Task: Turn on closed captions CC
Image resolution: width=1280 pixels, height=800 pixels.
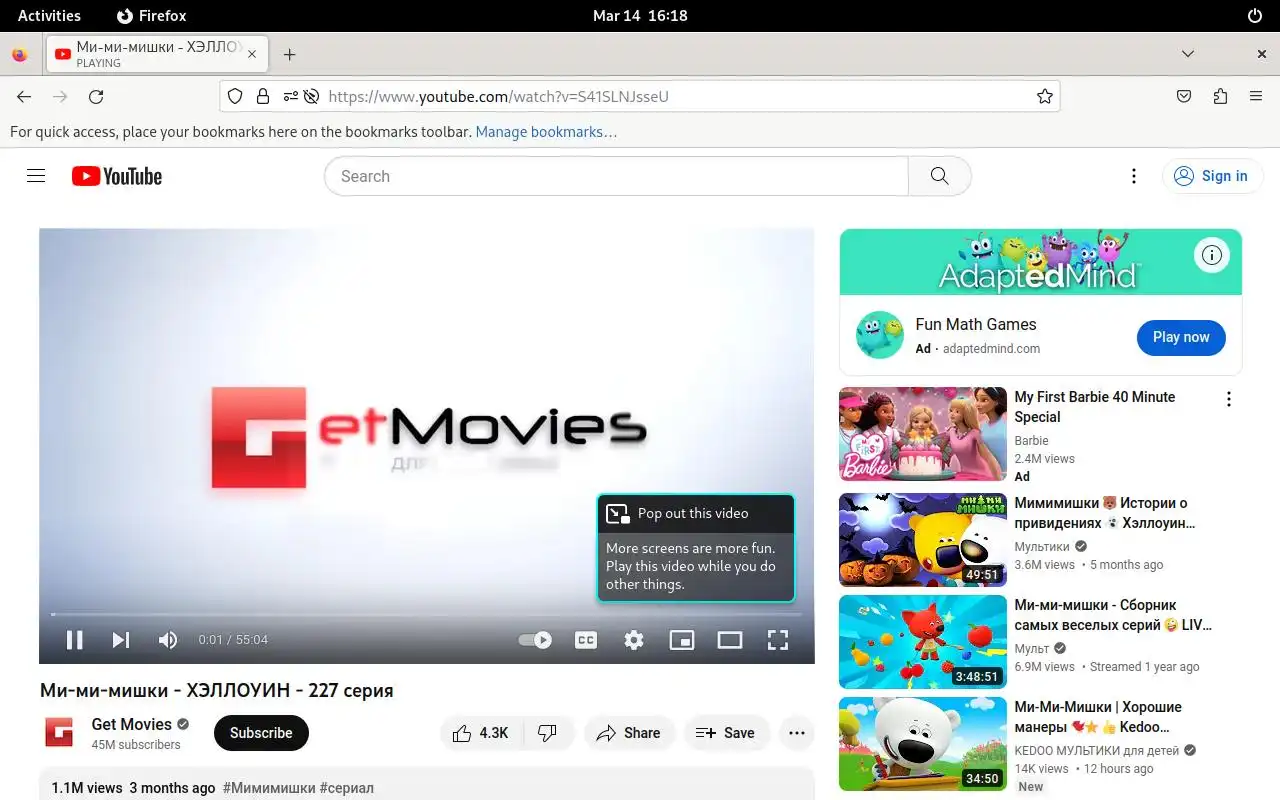Action: click(586, 640)
